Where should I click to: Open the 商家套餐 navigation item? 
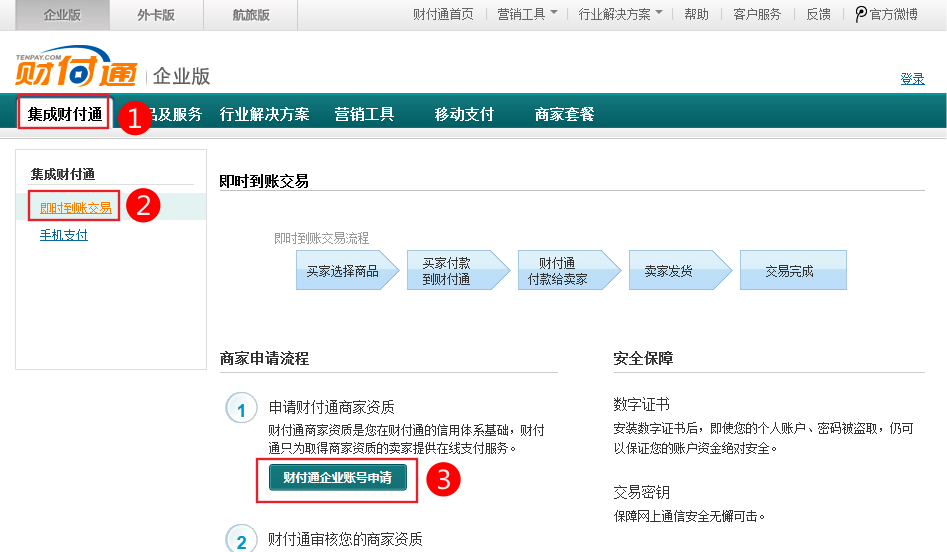tap(564, 114)
